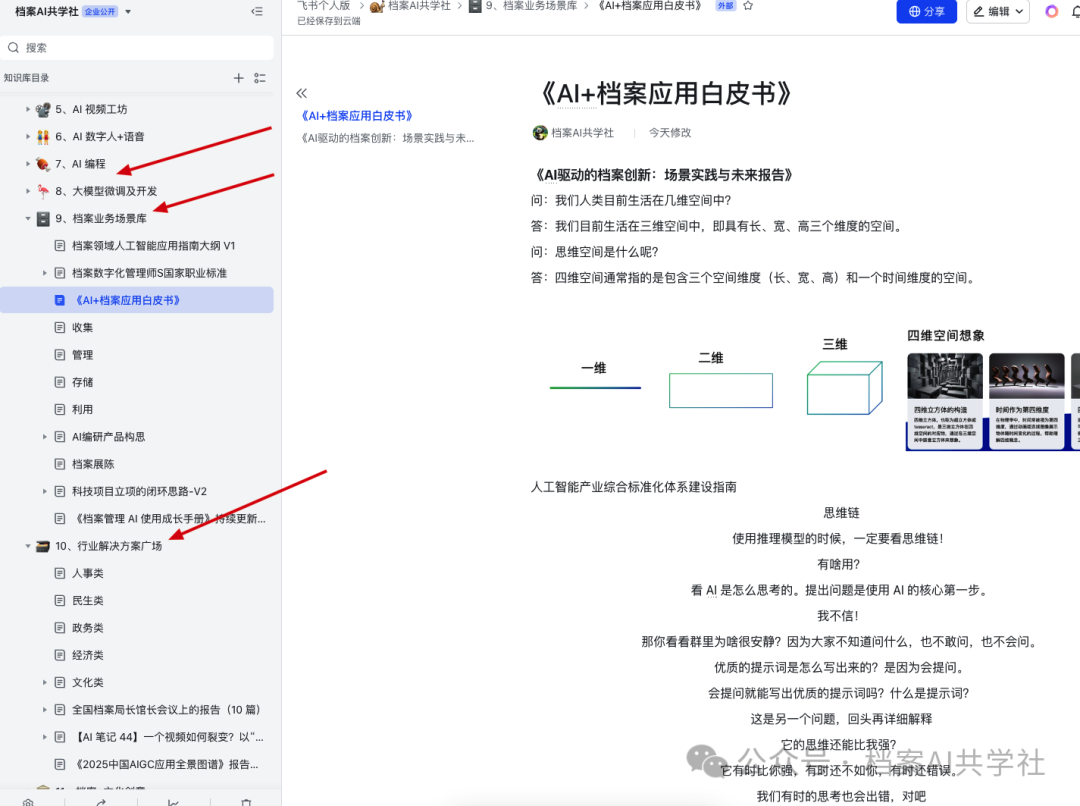Expand the 7、AI 编程 tree node
Screen dimensions: 1080x806
click(28, 164)
